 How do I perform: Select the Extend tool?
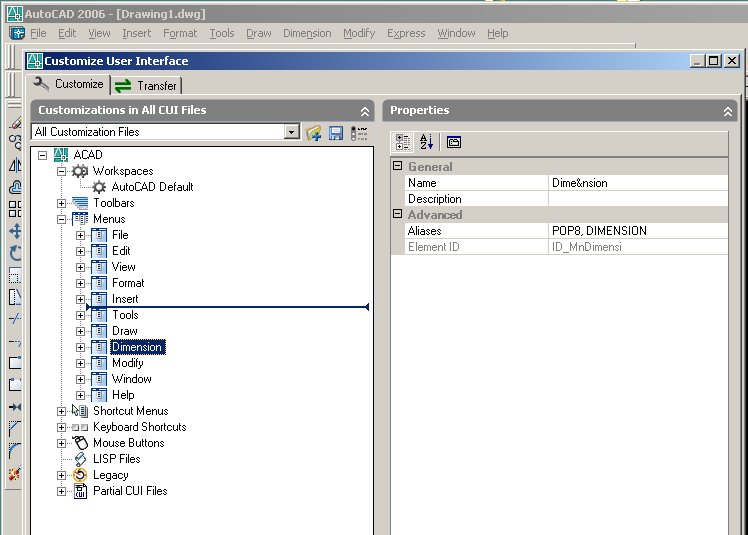pyautogui.click(x=15, y=342)
